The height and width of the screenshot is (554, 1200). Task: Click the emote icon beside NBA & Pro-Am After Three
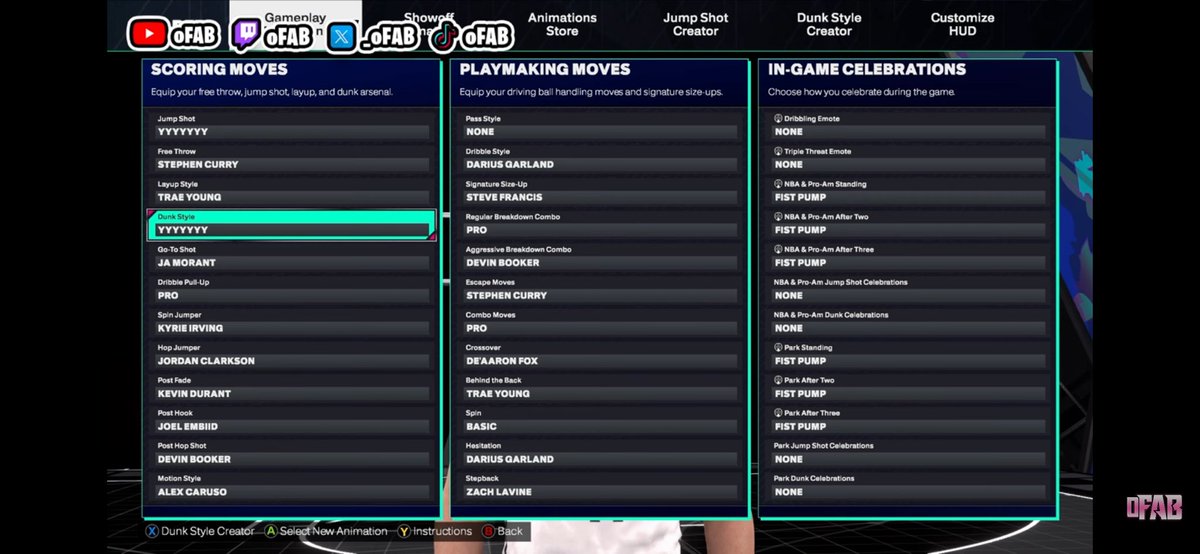[779, 250]
